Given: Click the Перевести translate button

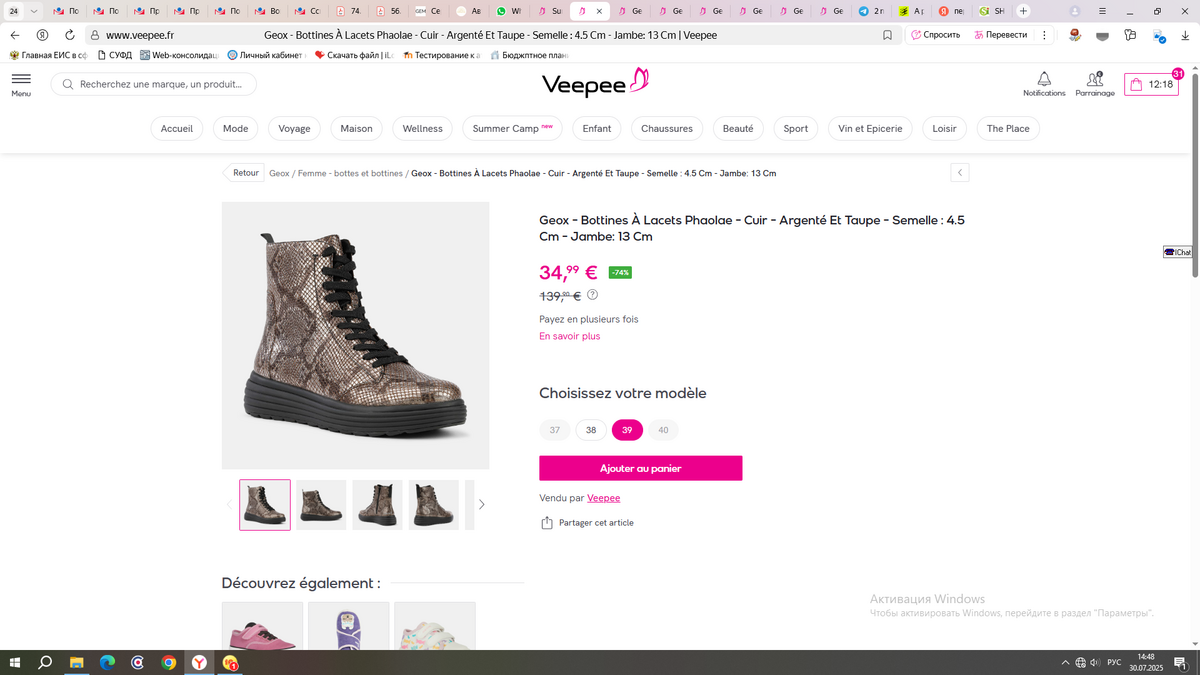Looking at the screenshot, I should (x=1000, y=35).
